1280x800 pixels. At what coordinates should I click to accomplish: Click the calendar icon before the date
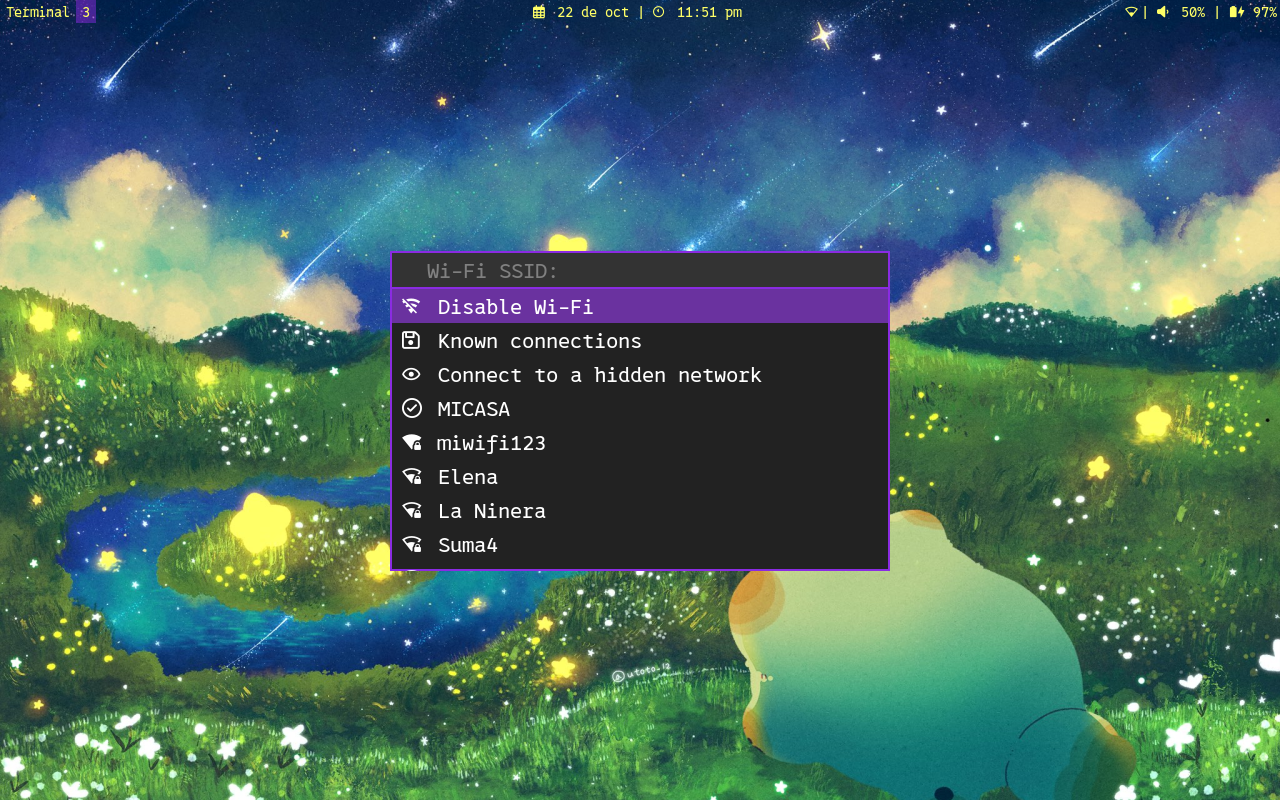537,12
